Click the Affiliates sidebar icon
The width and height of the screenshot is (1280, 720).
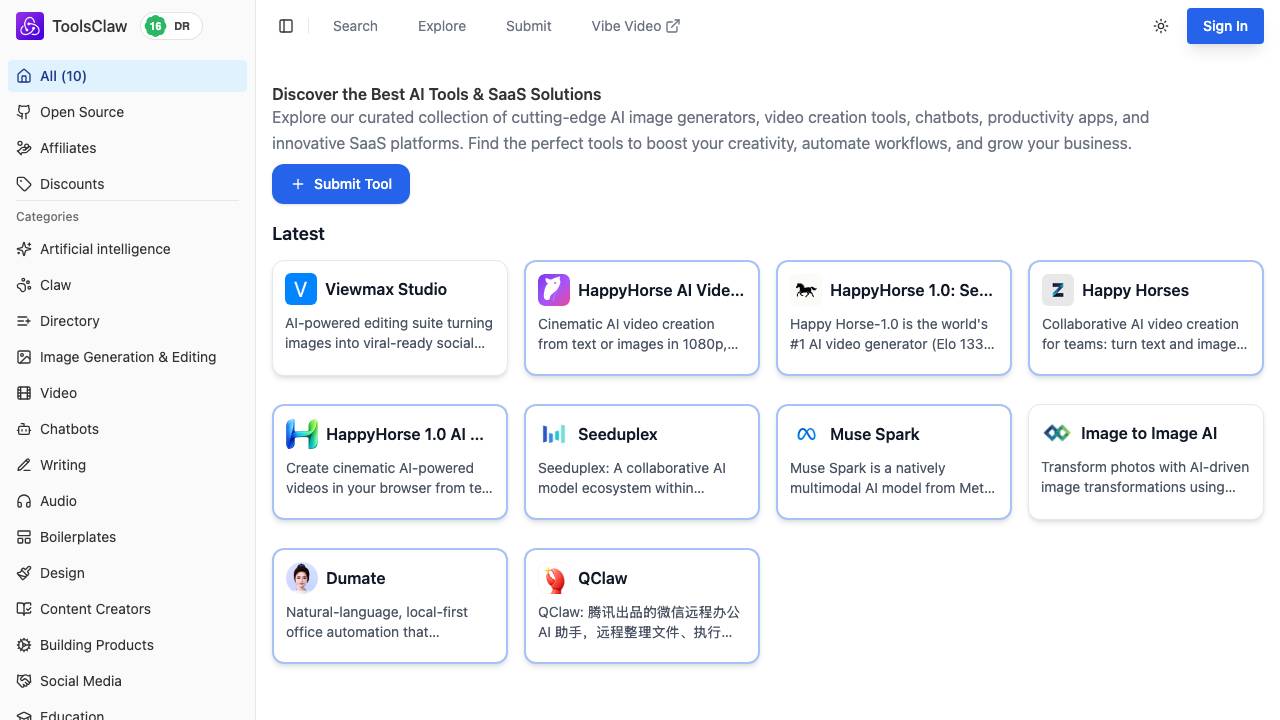pos(24,148)
